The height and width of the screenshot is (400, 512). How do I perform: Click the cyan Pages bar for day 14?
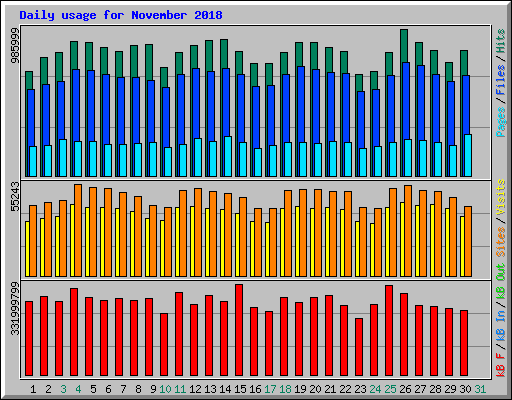click(228, 156)
